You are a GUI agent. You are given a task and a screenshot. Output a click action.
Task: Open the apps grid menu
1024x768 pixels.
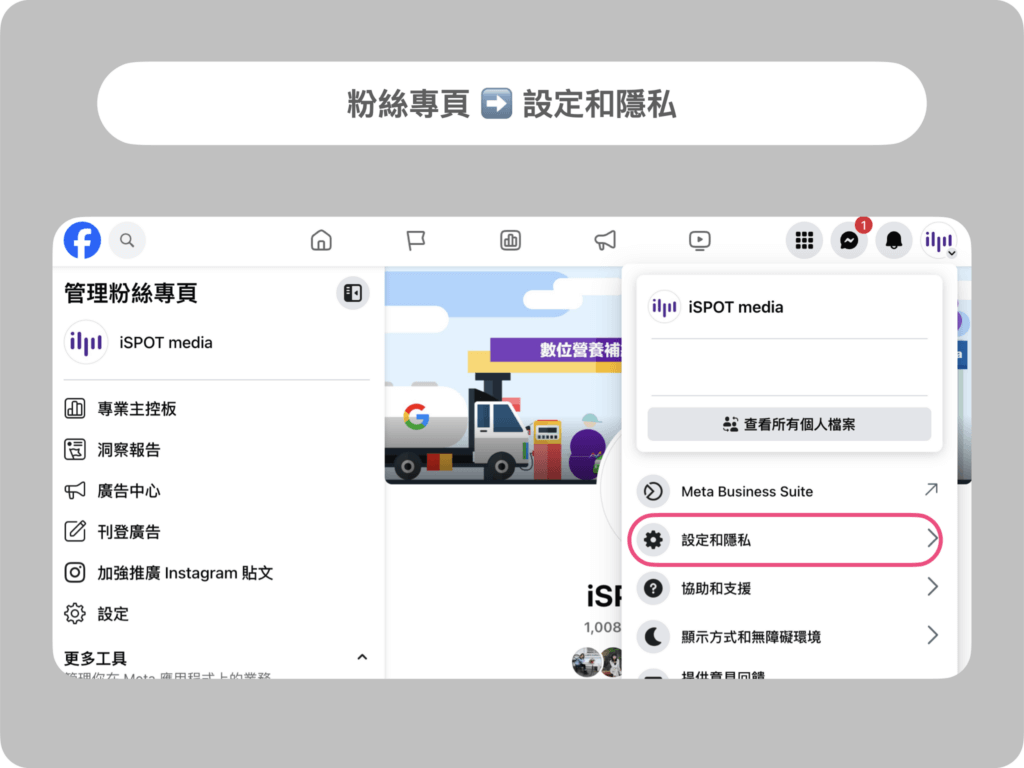point(804,240)
